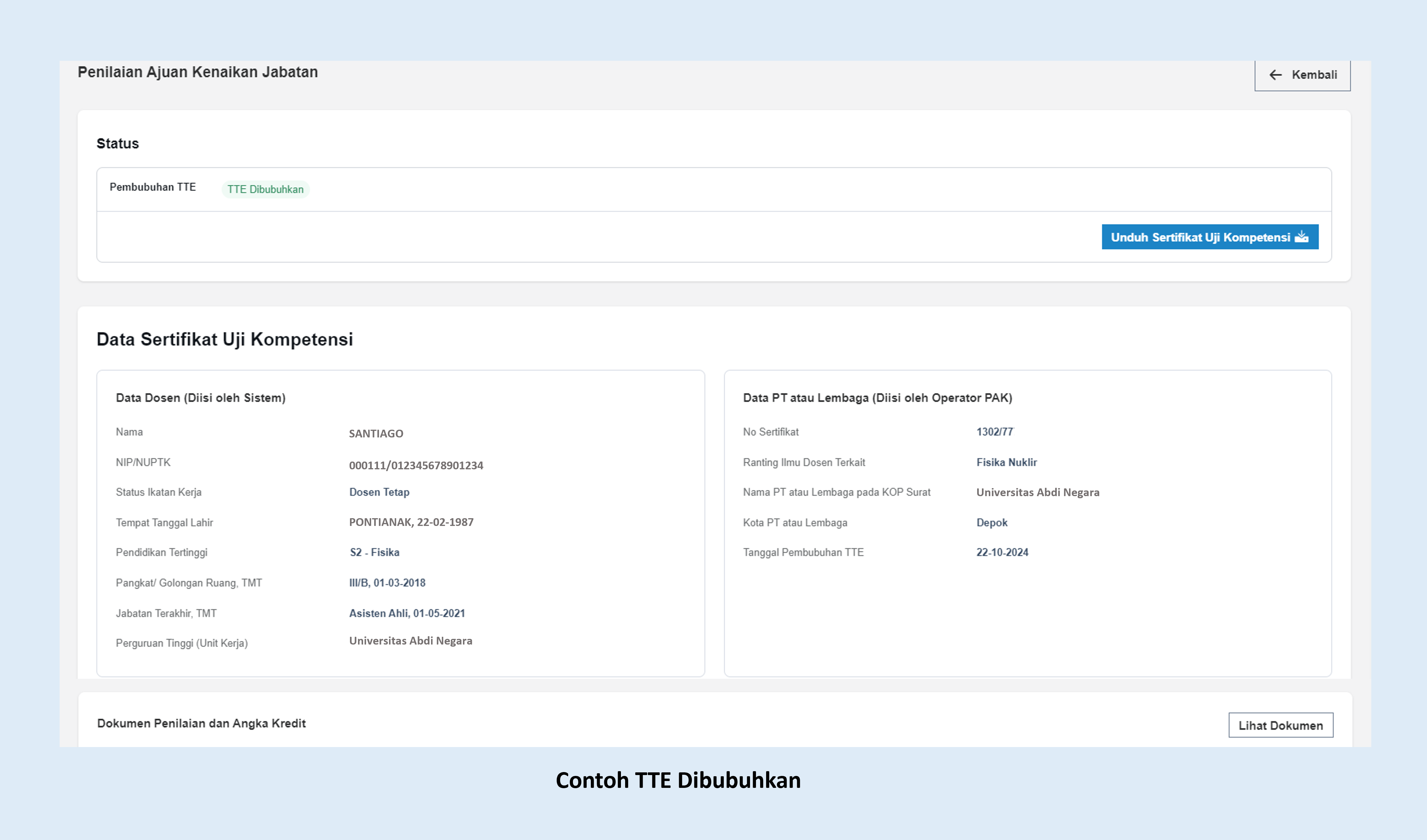Select the Pendidikan Tertinggi label
Image resolution: width=1427 pixels, height=840 pixels.
pos(161,552)
